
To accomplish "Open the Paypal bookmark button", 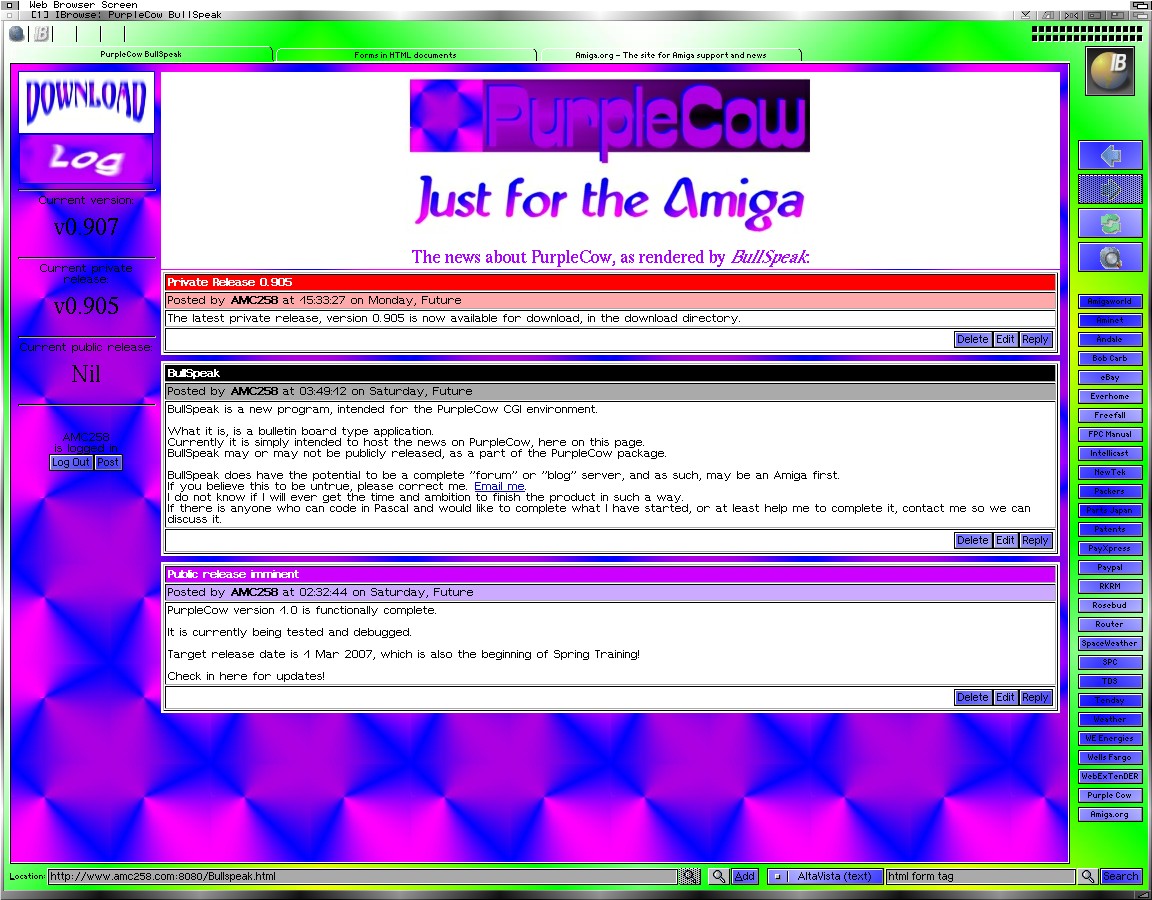I will coord(1109,567).
